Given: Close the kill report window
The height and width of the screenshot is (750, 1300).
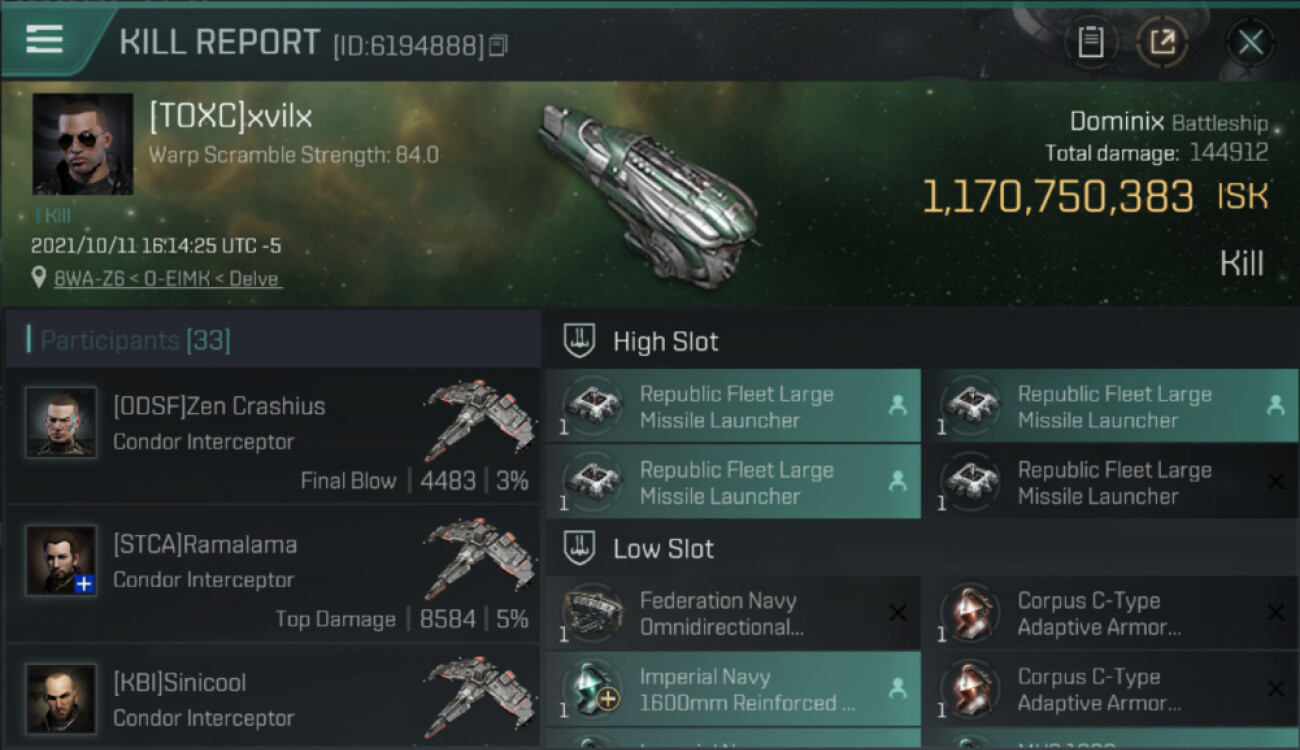Looking at the screenshot, I should point(1250,43).
